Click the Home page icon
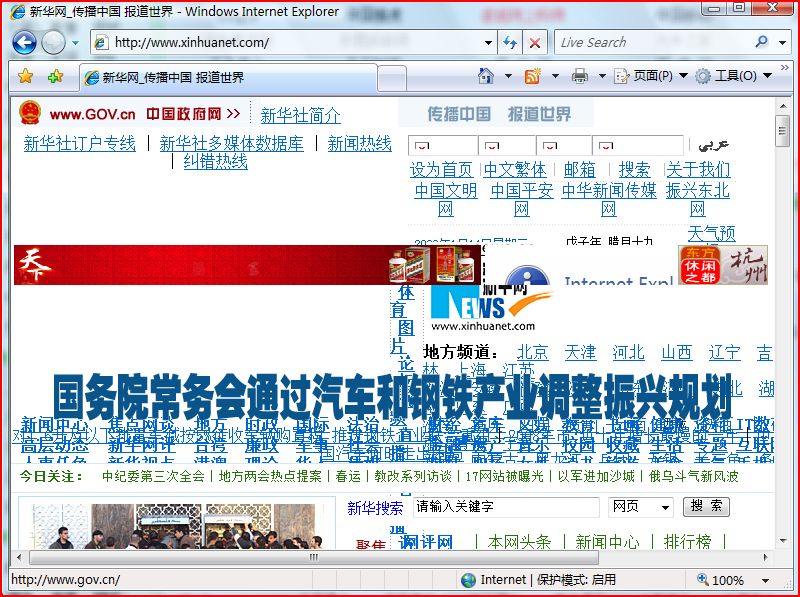Screen dimensions: 800x597 pyautogui.click(x=486, y=77)
